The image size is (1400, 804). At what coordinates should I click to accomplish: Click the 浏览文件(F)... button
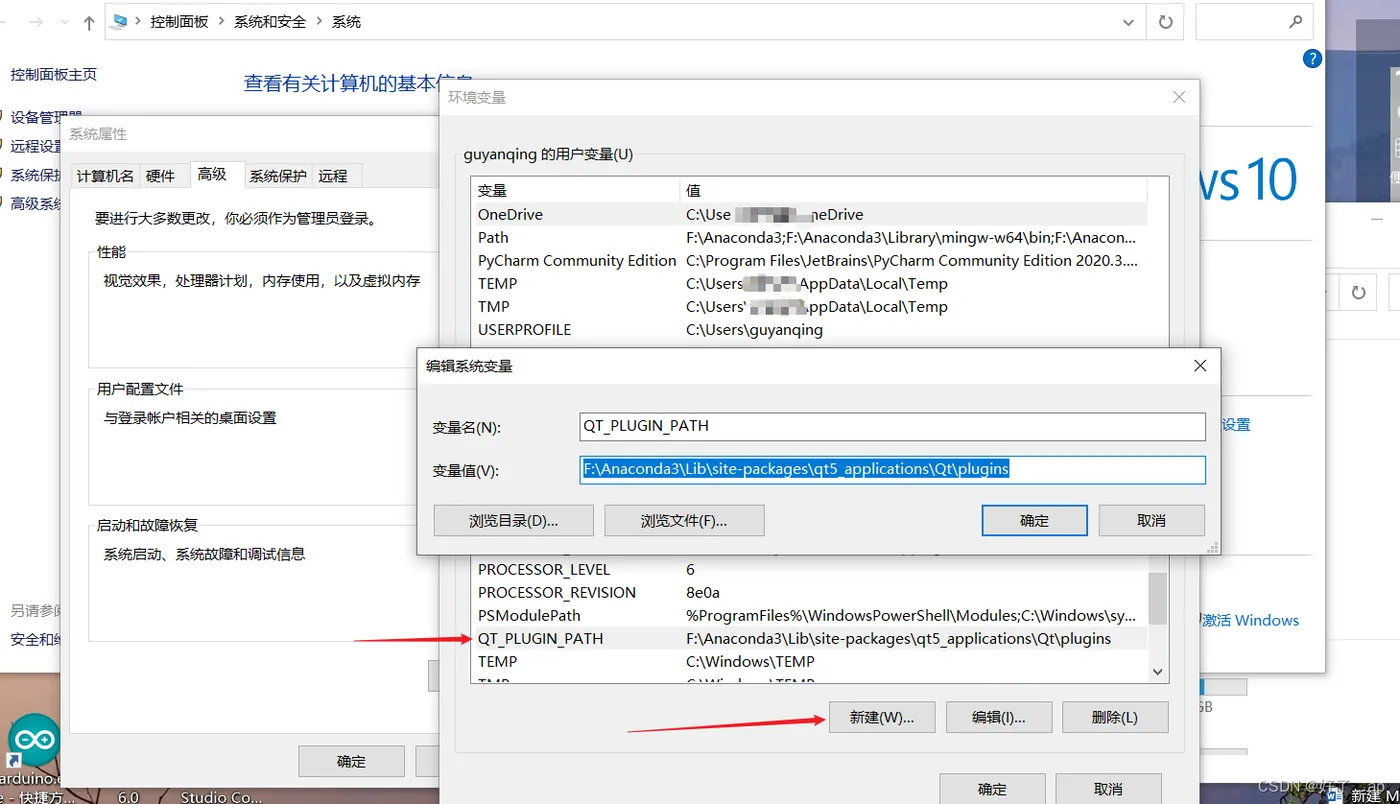684,520
